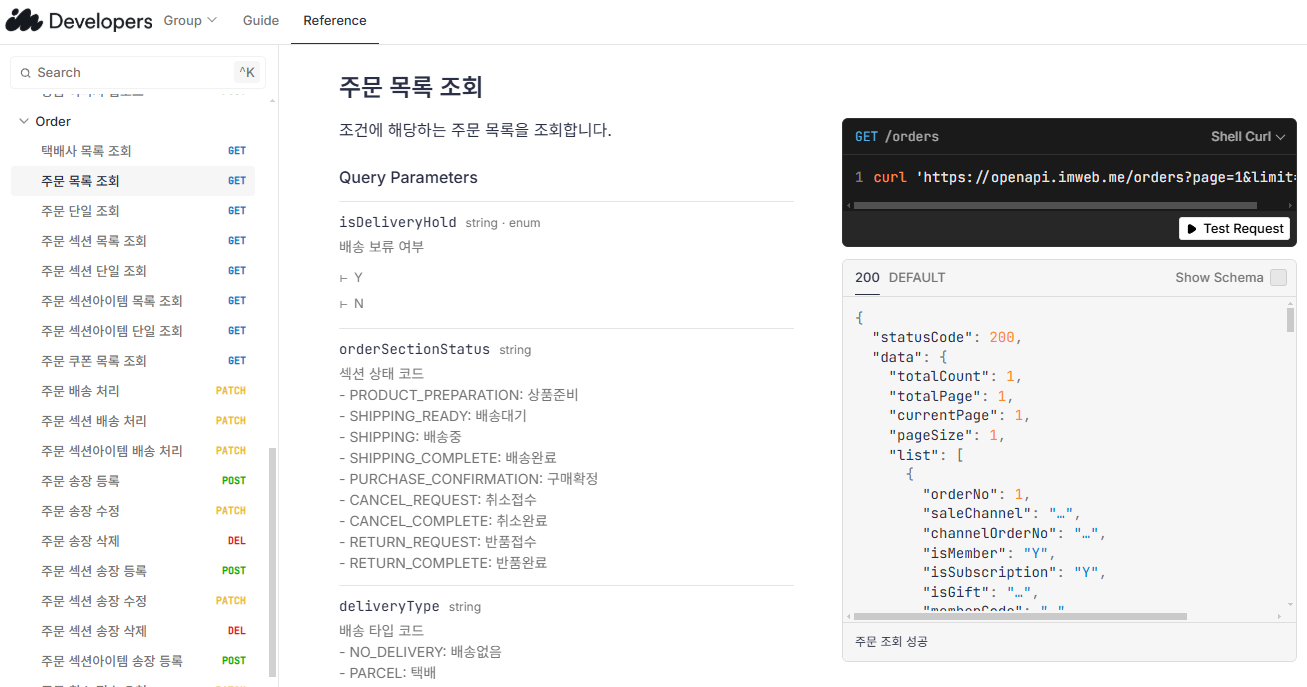Open 택배사 목록 조회 in the sidebar
Viewport: 1307px width, 687px height.
tap(133, 151)
